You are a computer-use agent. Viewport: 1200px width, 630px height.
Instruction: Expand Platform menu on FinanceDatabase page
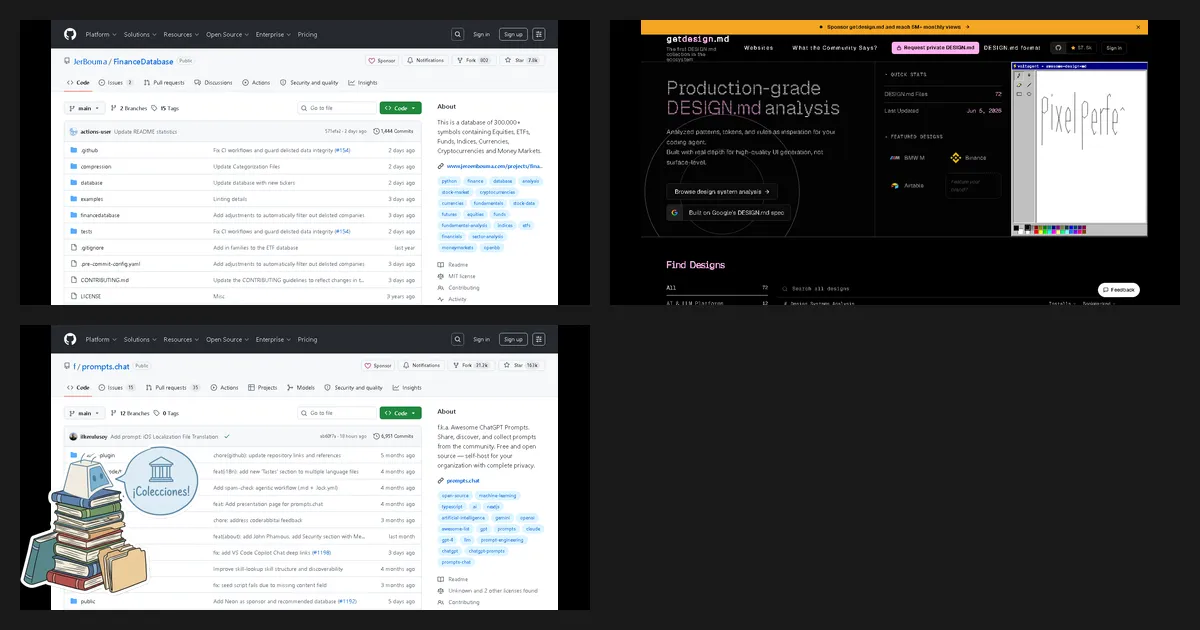click(x=100, y=34)
